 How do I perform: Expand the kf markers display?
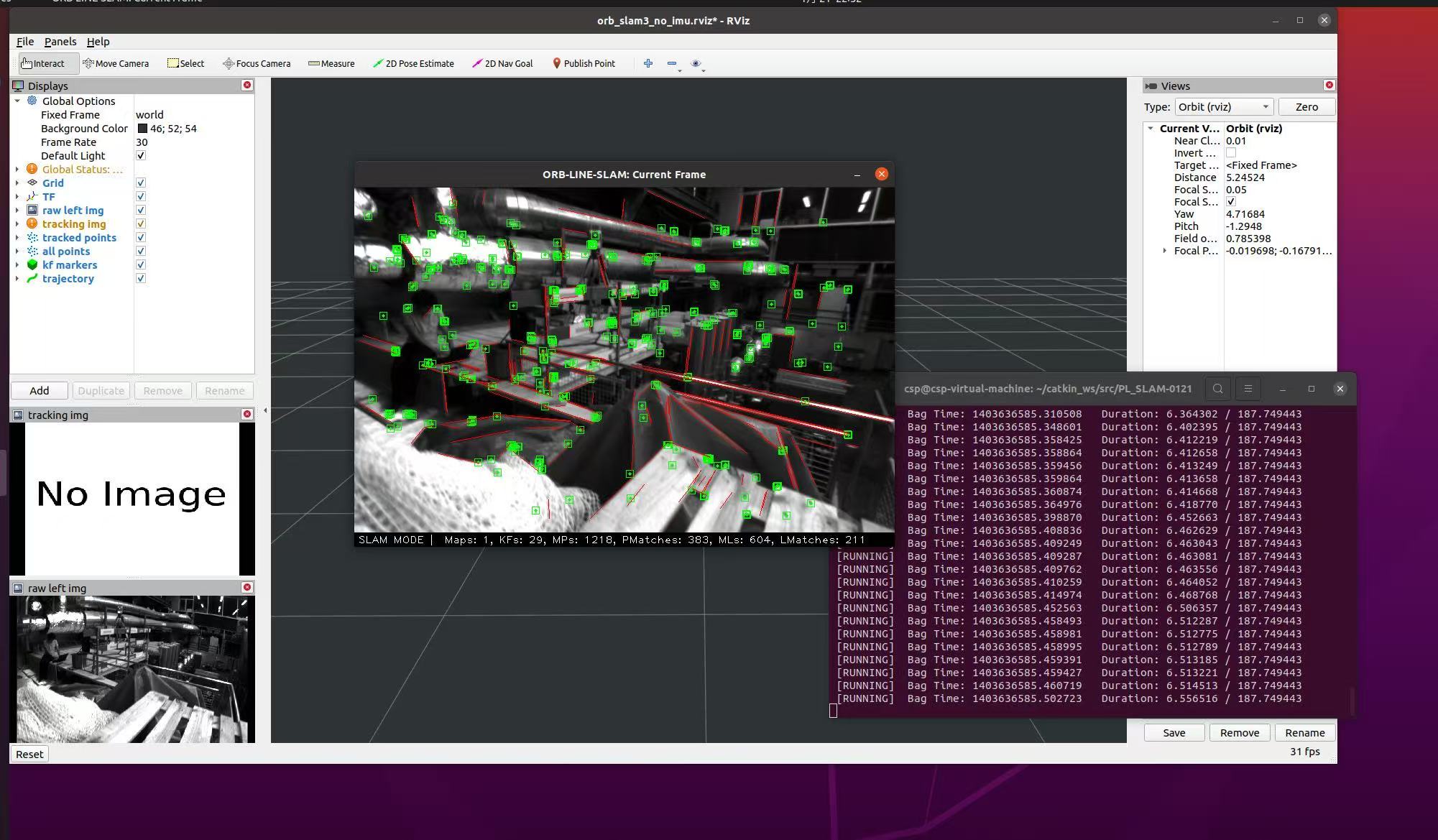click(x=17, y=265)
